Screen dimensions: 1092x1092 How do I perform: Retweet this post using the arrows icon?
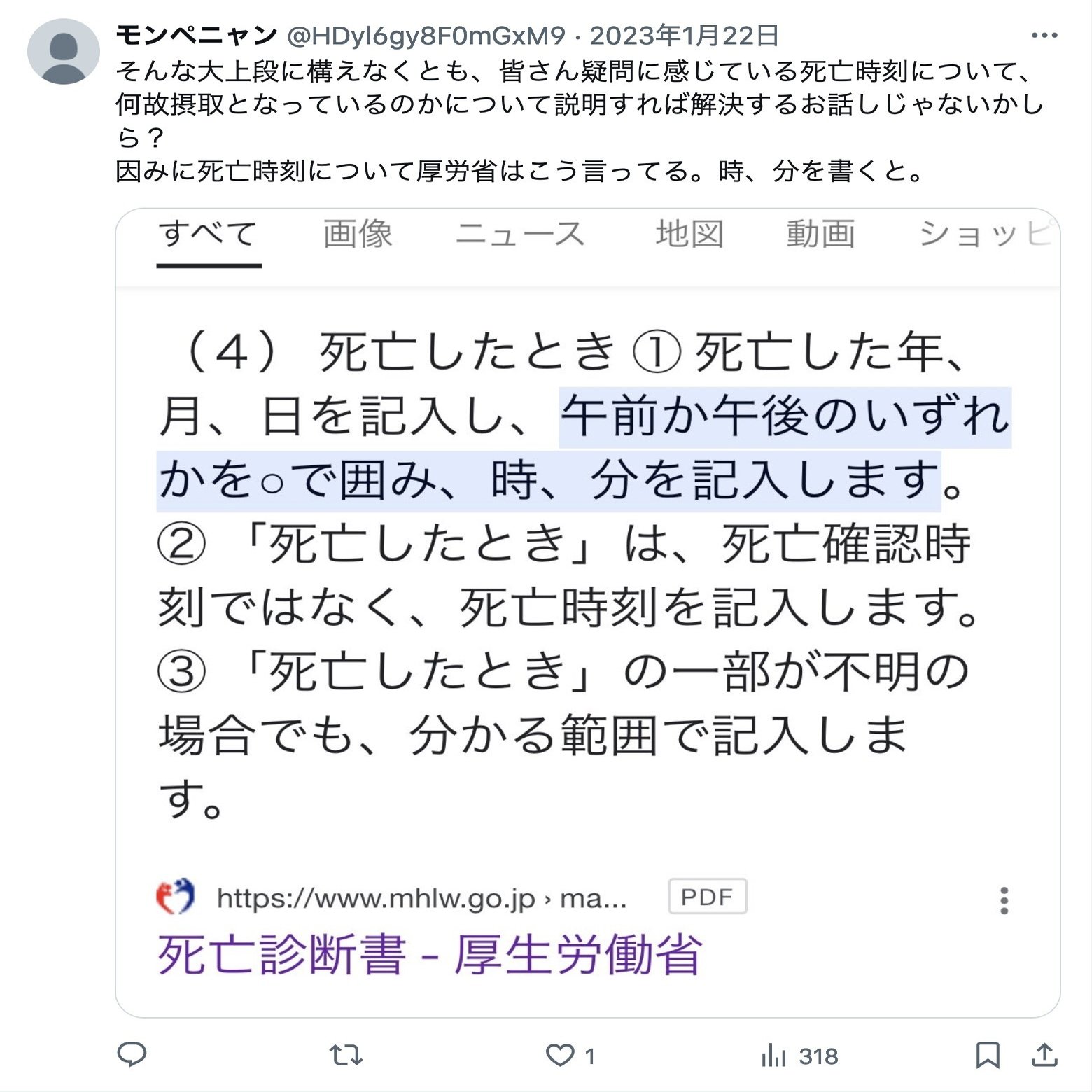coord(346,1055)
